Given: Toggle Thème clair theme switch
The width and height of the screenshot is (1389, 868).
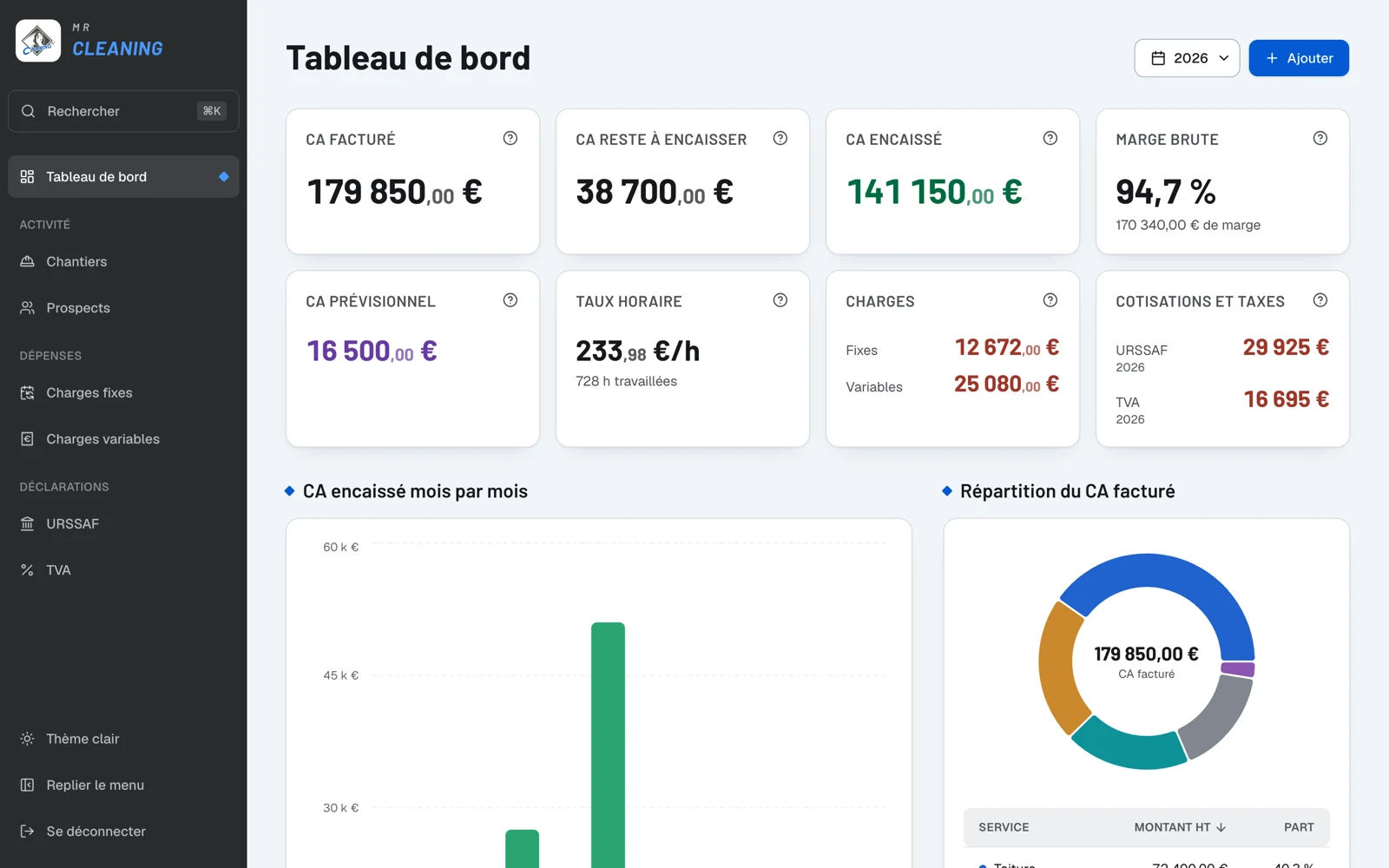Looking at the screenshot, I should coord(123,739).
